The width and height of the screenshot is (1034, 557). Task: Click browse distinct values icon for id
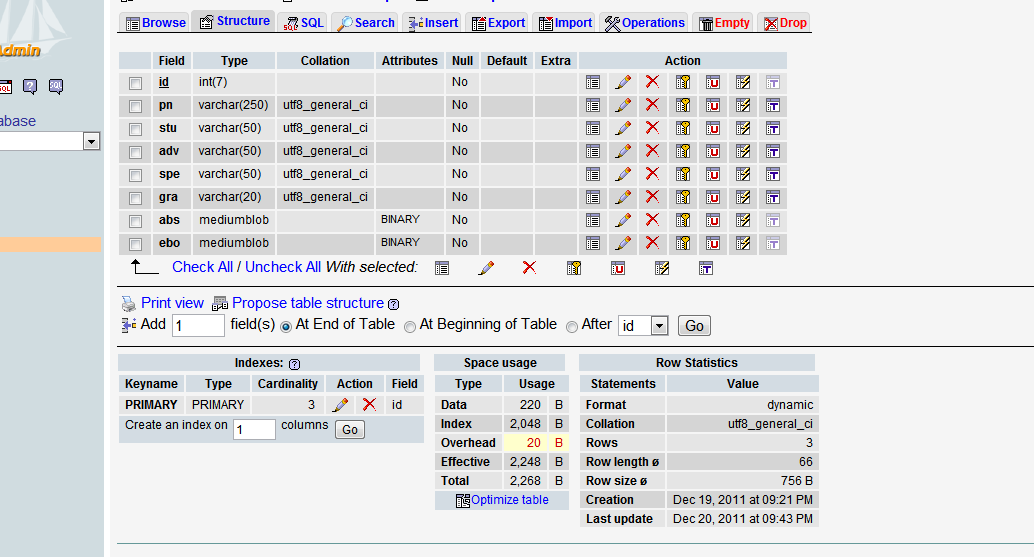click(593, 82)
